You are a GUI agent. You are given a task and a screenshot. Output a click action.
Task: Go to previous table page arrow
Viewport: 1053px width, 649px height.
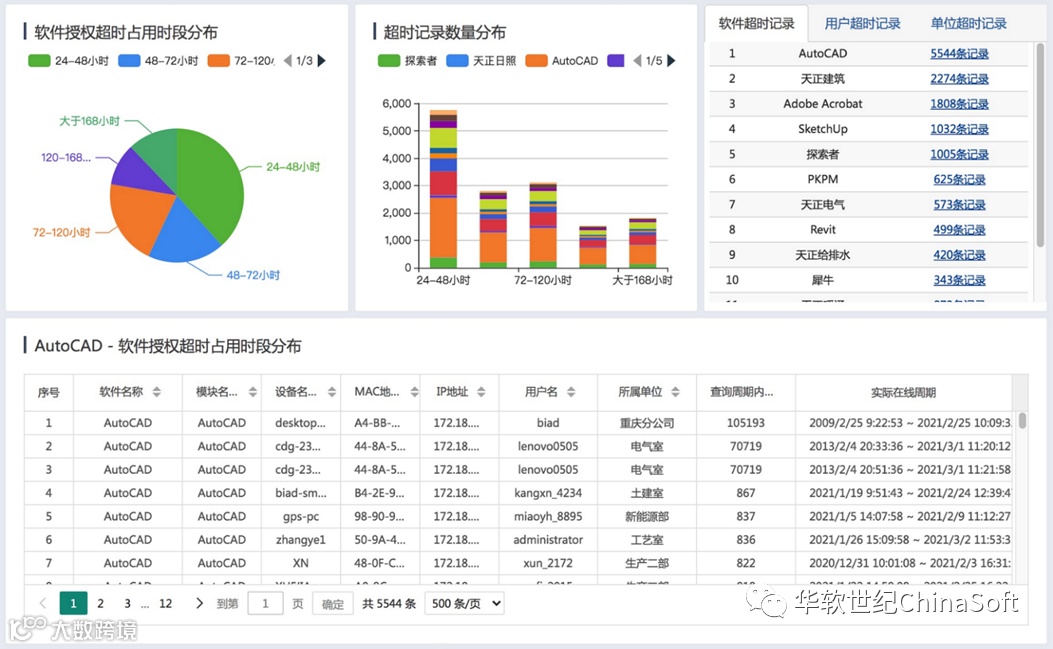[43, 603]
